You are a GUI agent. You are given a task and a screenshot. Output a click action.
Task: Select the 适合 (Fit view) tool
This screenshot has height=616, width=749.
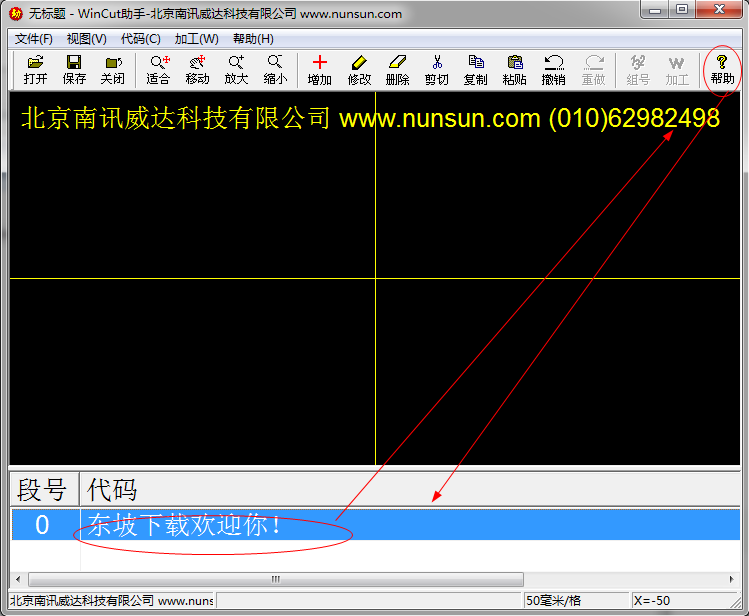[158, 70]
